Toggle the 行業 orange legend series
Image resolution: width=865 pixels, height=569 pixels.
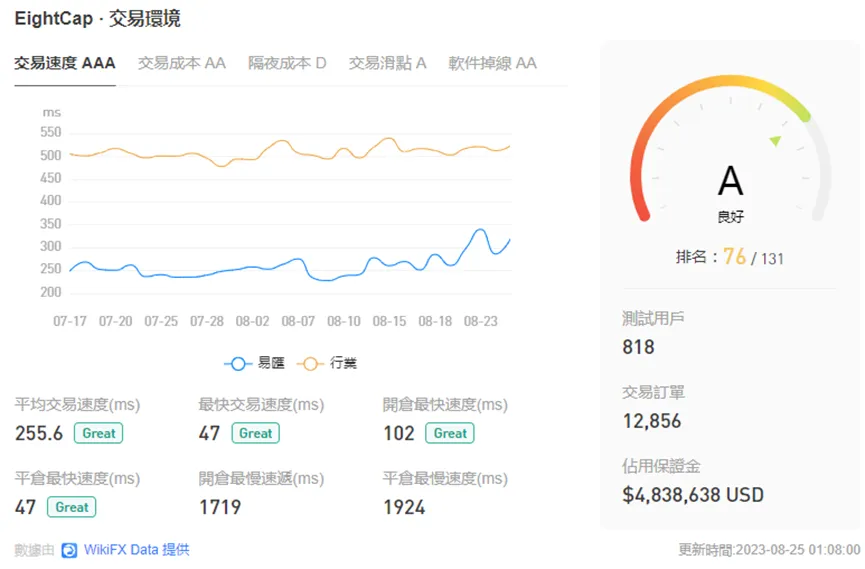click(327, 363)
